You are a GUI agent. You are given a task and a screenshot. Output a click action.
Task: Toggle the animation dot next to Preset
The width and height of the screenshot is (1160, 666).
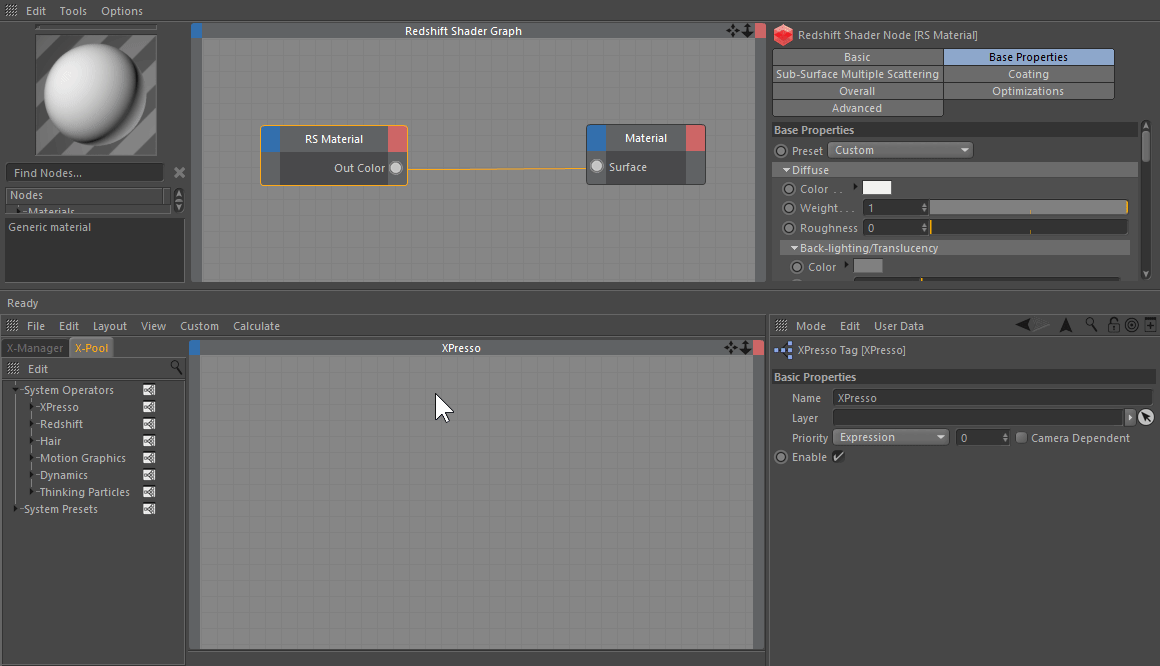pyautogui.click(x=780, y=150)
